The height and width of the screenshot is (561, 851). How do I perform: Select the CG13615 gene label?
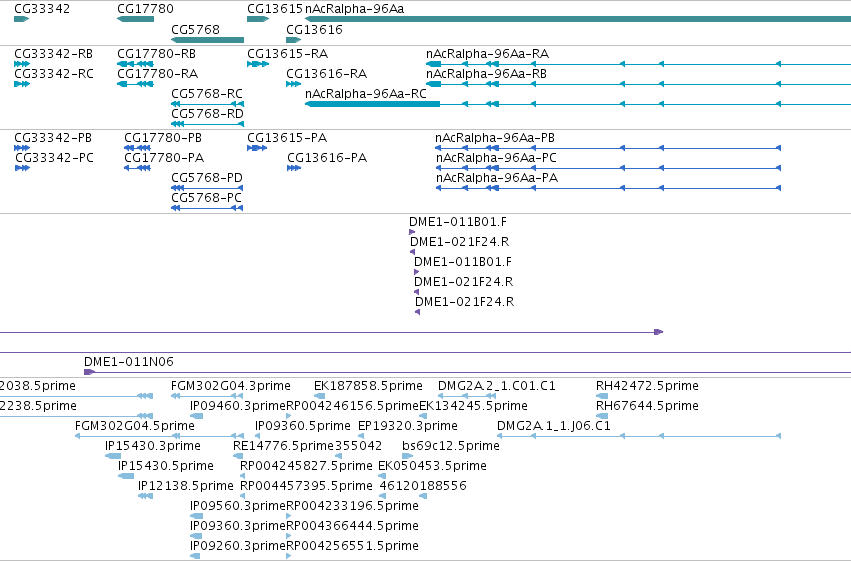(x=275, y=9)
